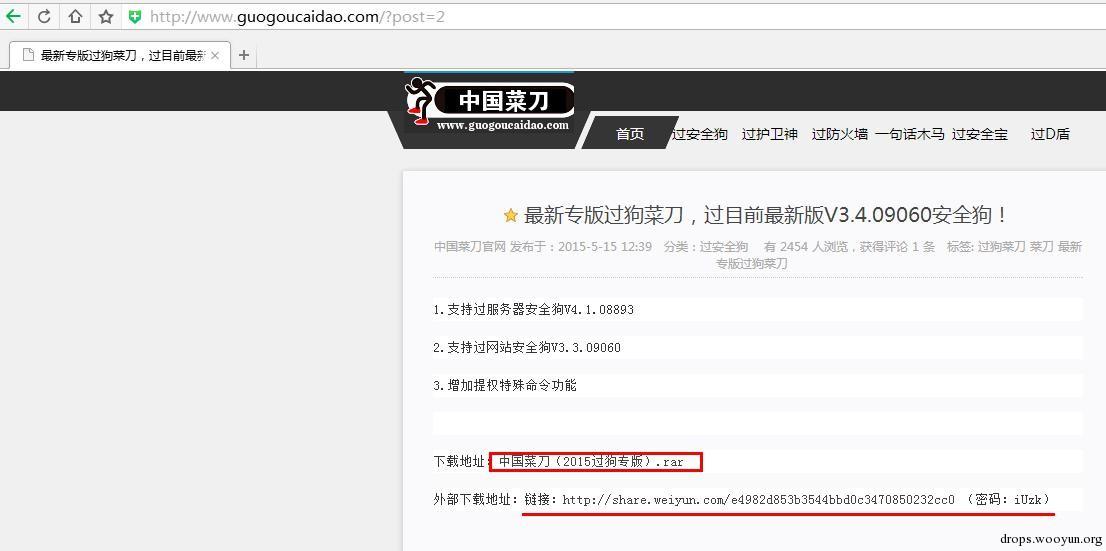Image resolution: width=1106 pixels, height=551 pixels.
Task: Click the author 中国菜刀官网
Action: point(470,247)
